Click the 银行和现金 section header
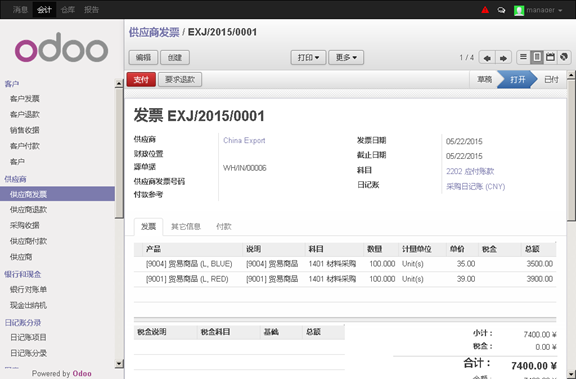 coord(23,274)
